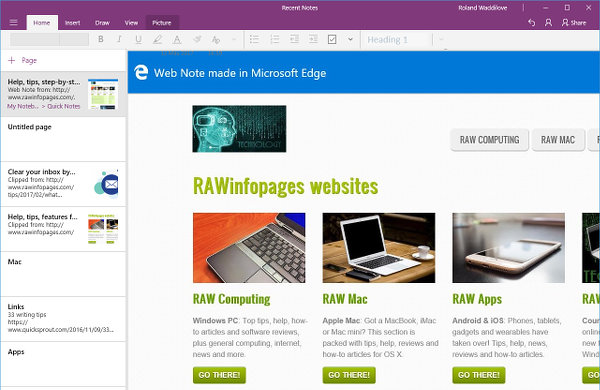This screenshot has height=390, width=600.
Task: Open the Mac page
Action: coord(64,274)
